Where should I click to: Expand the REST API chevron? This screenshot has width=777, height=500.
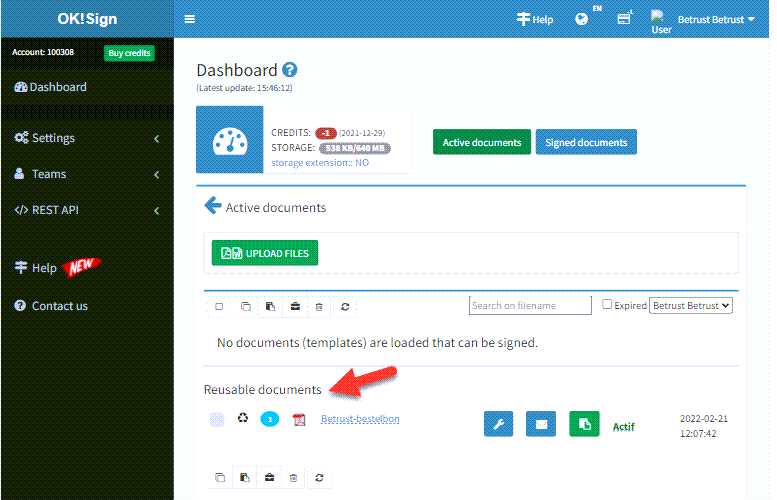tap(157, 211)
